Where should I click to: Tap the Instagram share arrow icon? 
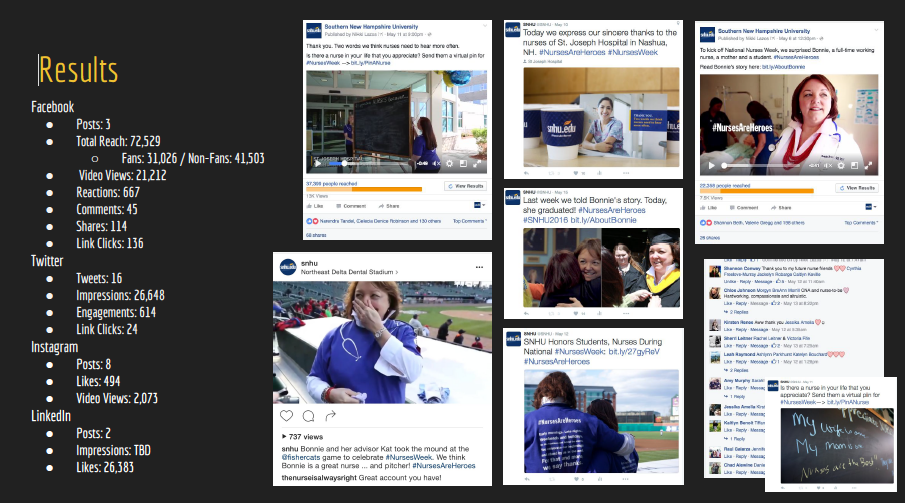coord(331,416)
